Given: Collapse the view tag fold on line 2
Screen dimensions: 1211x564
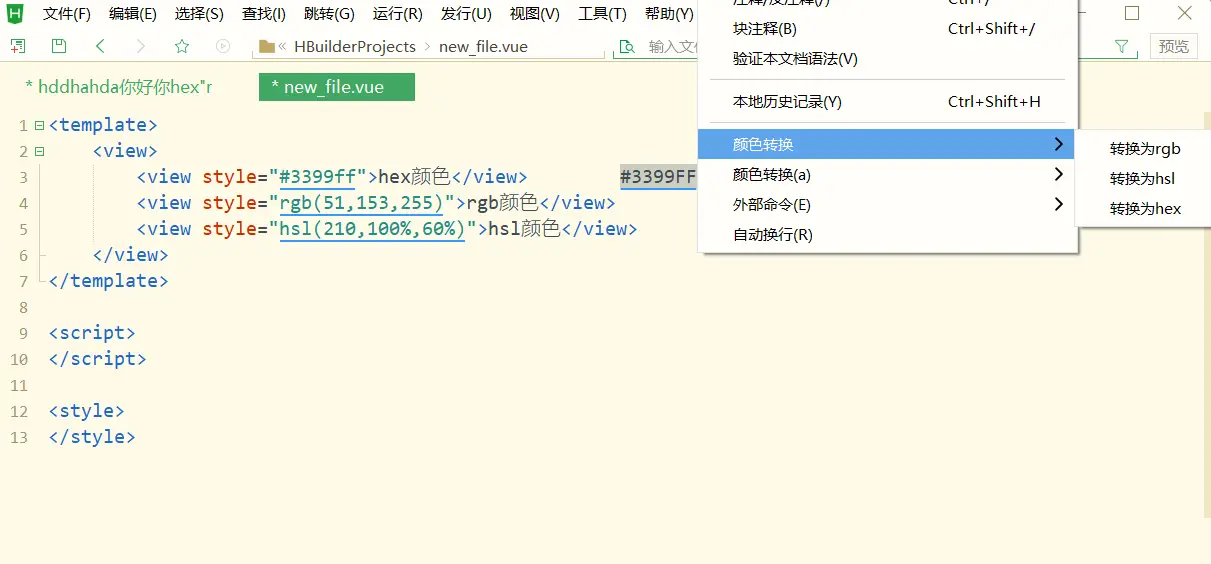Looking at the screenshot, I should point(39,151).
